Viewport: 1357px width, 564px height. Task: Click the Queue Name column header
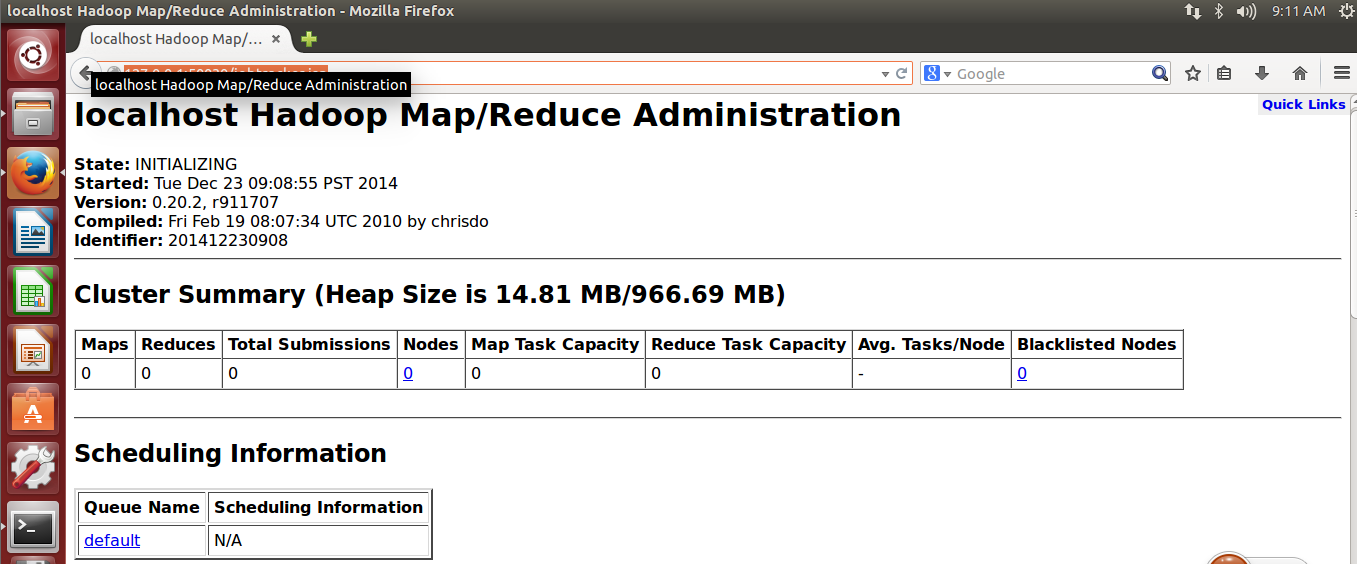point(141,507)
